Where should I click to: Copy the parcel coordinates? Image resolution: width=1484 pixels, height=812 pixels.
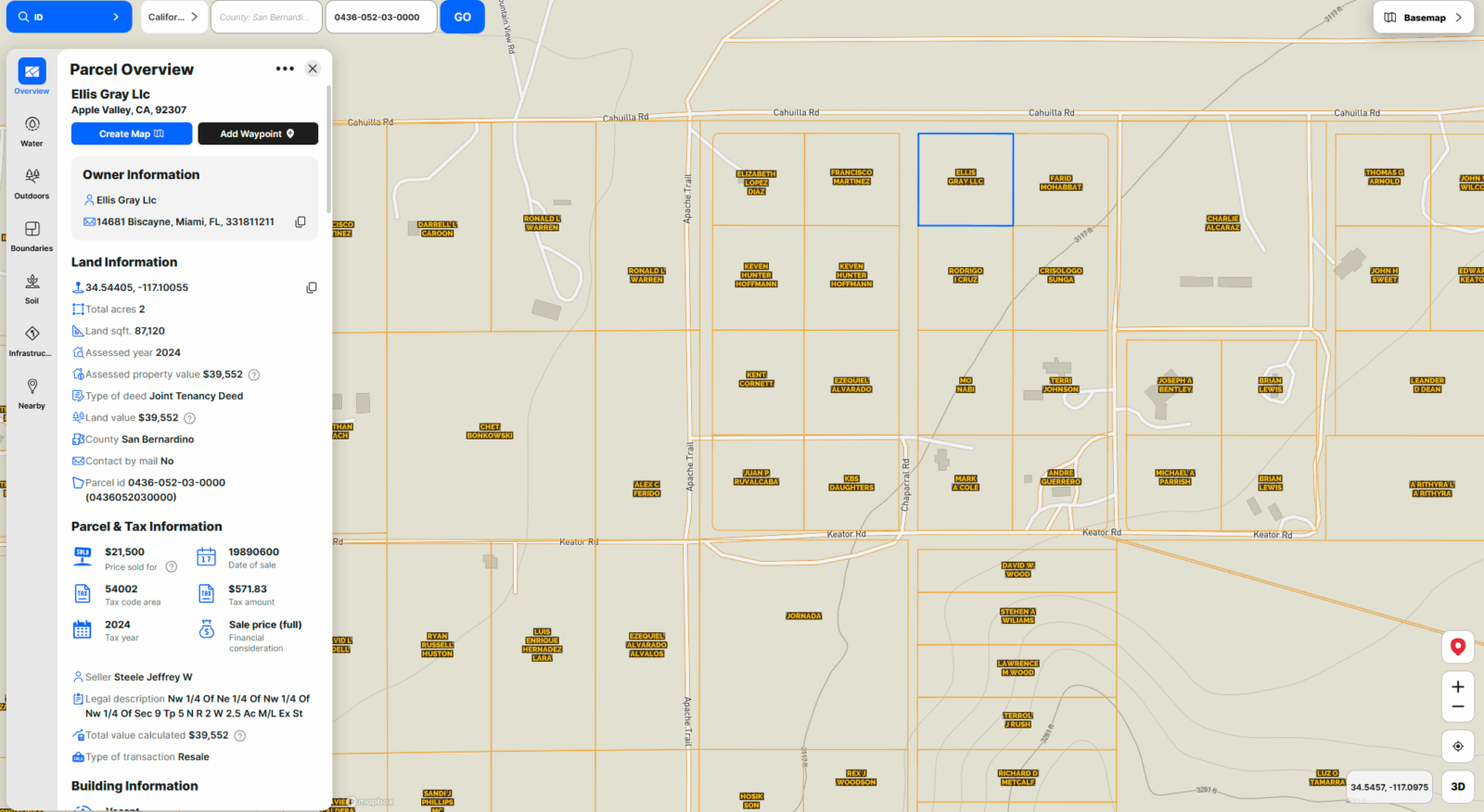click(312, 288)
